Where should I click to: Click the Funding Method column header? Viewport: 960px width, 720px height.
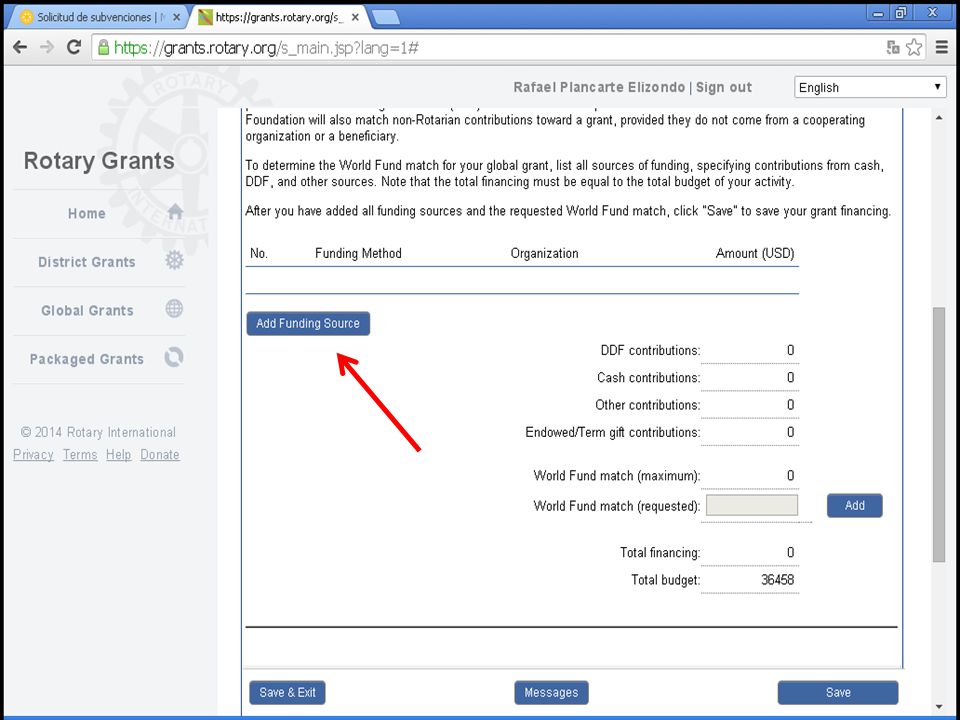tap(358, 253)
